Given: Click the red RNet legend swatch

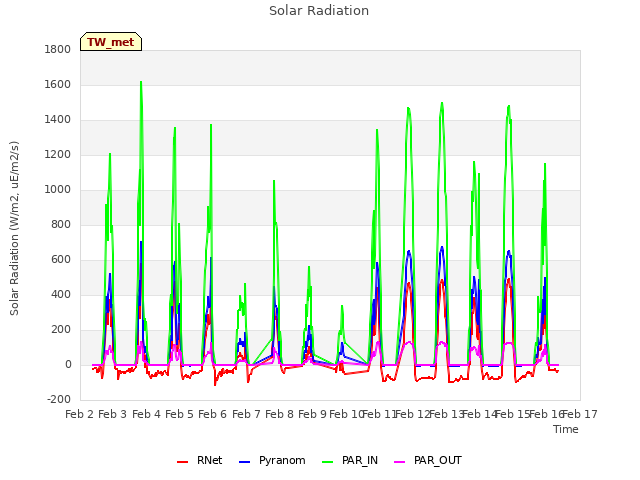Looking at the screenshot, I should click(x=182, y=462).
